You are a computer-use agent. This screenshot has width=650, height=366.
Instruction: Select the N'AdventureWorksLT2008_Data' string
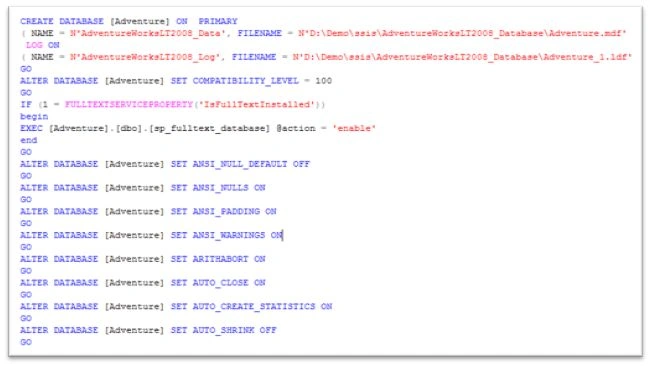click(x=147, y=33)
